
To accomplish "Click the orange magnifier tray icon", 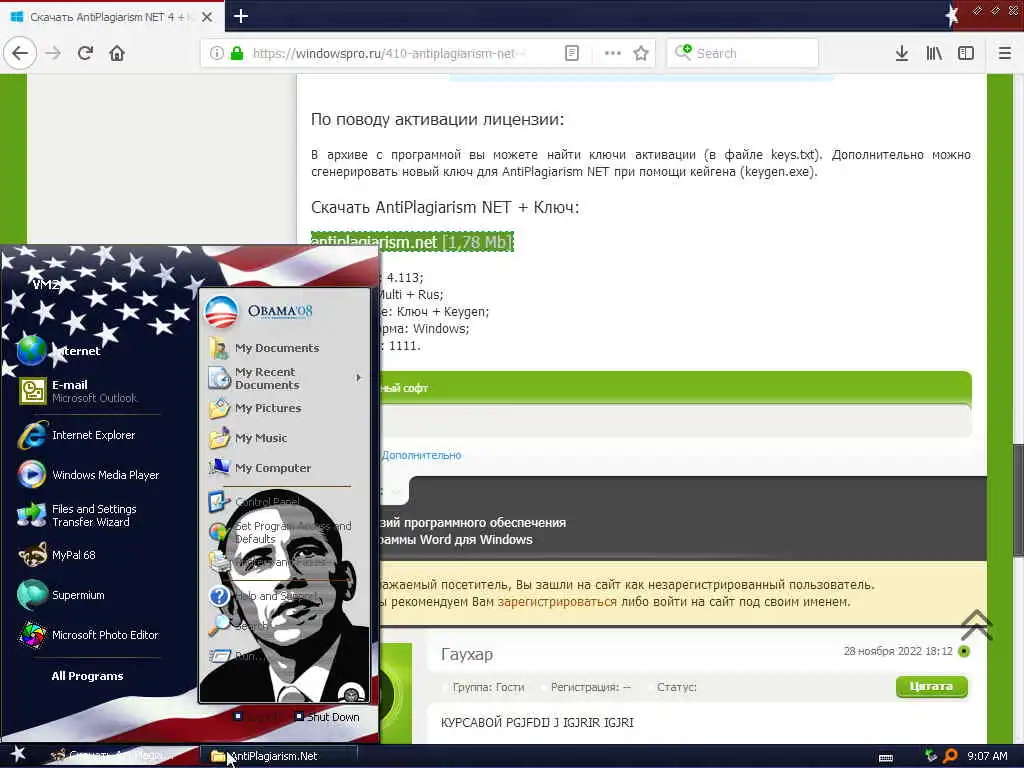I will click(951, 756).
